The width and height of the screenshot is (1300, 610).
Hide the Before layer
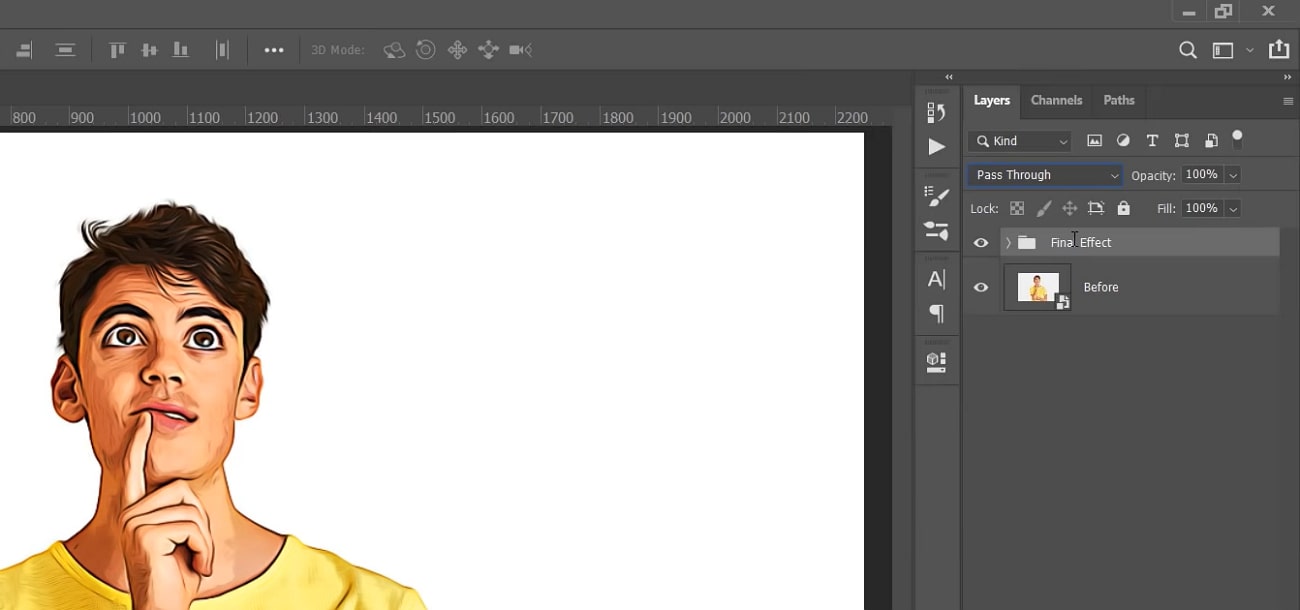(x=981, y=287)
